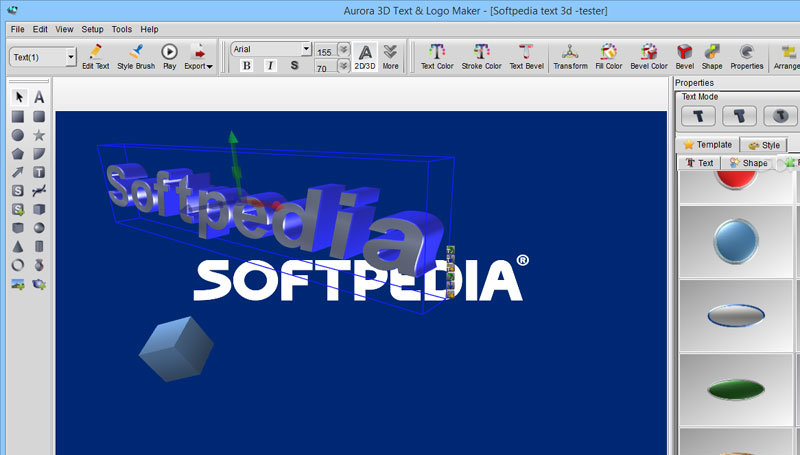Screen dimensions: 800x455
Task: Select the freehand curve tool
Action: pyautogui.click(x=39, y=191)
